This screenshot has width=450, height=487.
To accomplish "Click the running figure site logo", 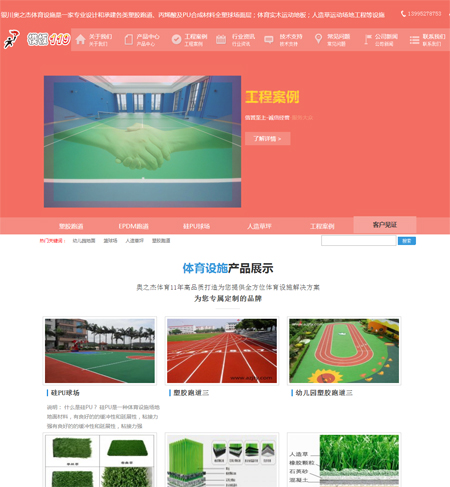I will 12,39.
